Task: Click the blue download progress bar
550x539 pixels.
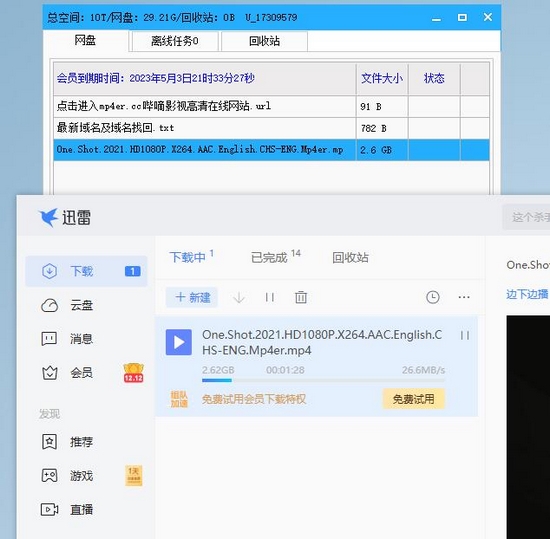Action: click(x=217, y=380)
